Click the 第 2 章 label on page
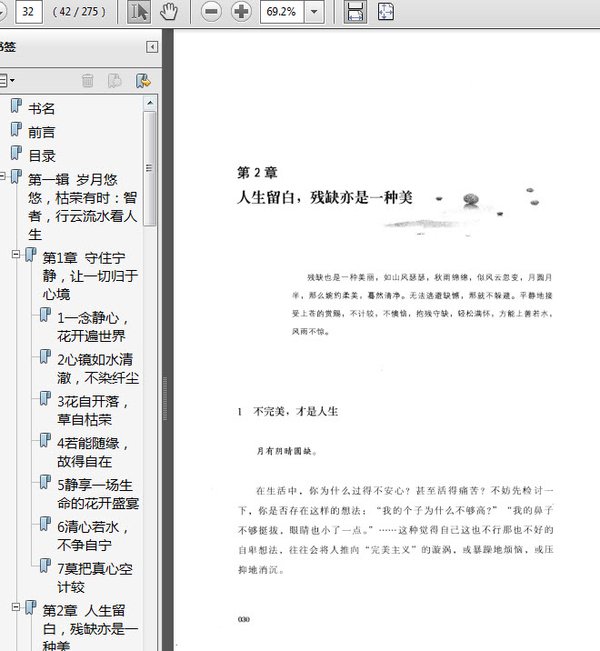Screen dimensions: 600x651 pos(257,172)
